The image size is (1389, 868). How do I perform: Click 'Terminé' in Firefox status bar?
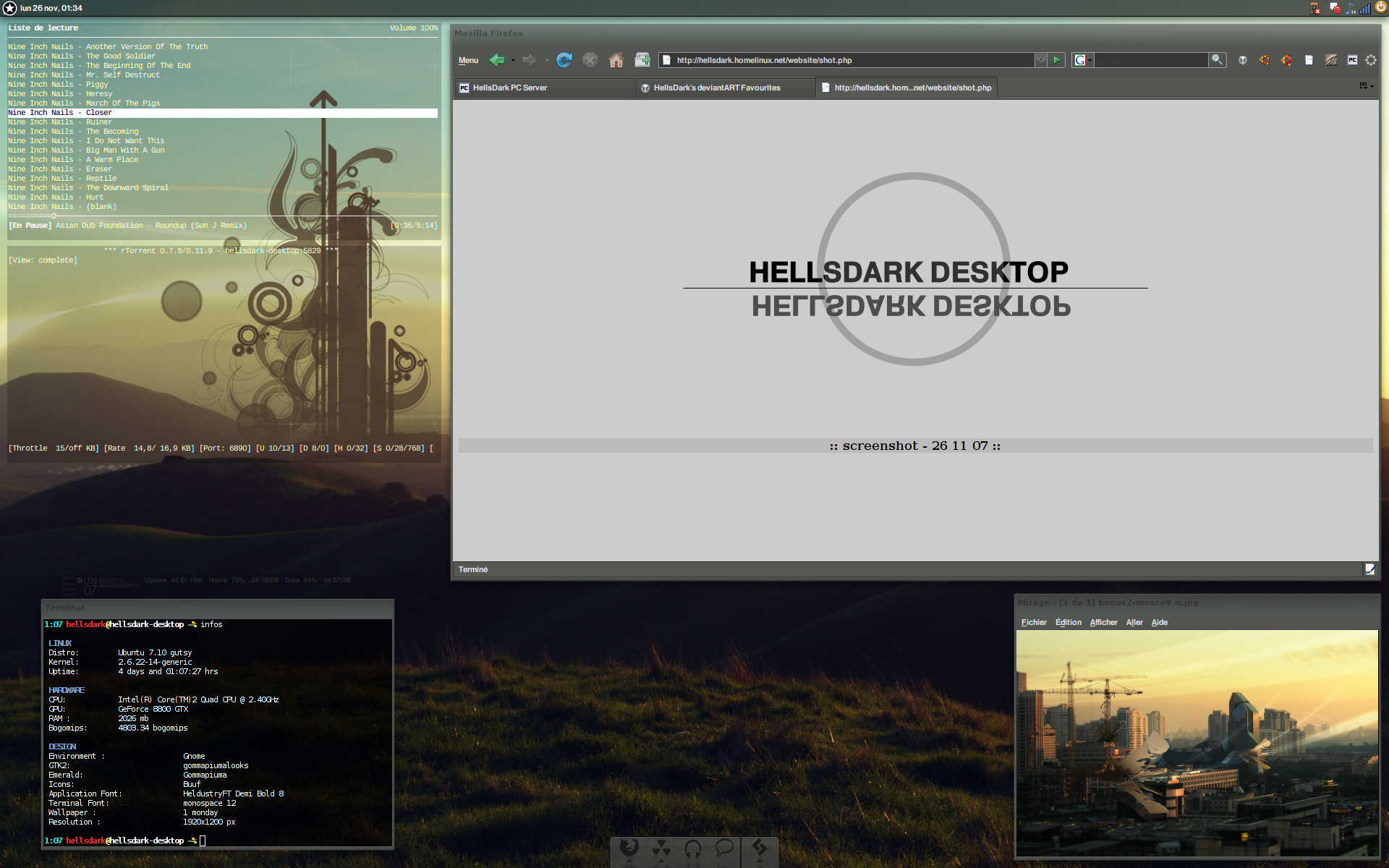click(473, 569)
